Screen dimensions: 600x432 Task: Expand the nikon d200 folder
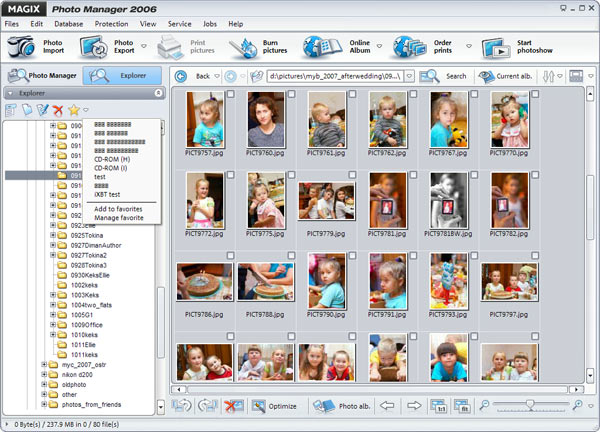[44, 374]
